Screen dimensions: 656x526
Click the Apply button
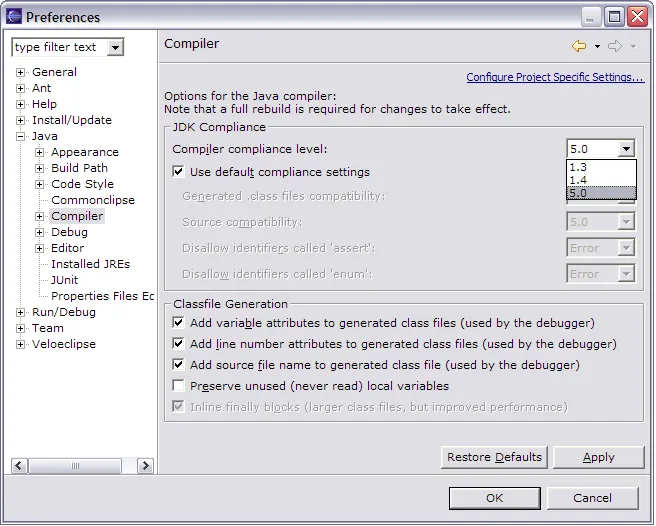pos(599,457)
